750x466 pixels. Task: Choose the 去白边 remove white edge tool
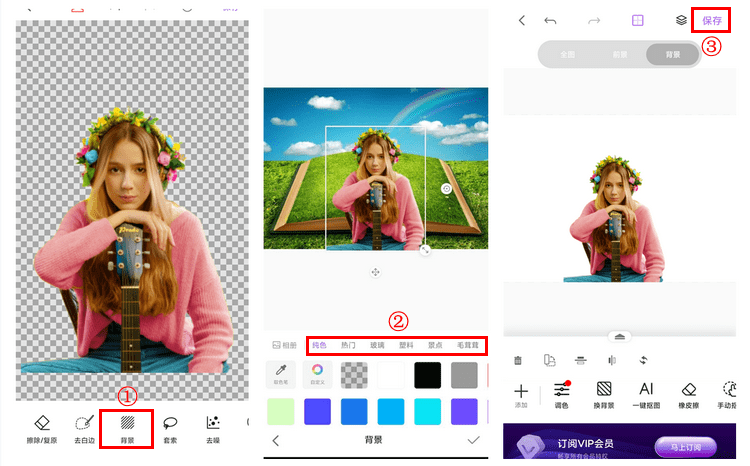tap(84, 428)
